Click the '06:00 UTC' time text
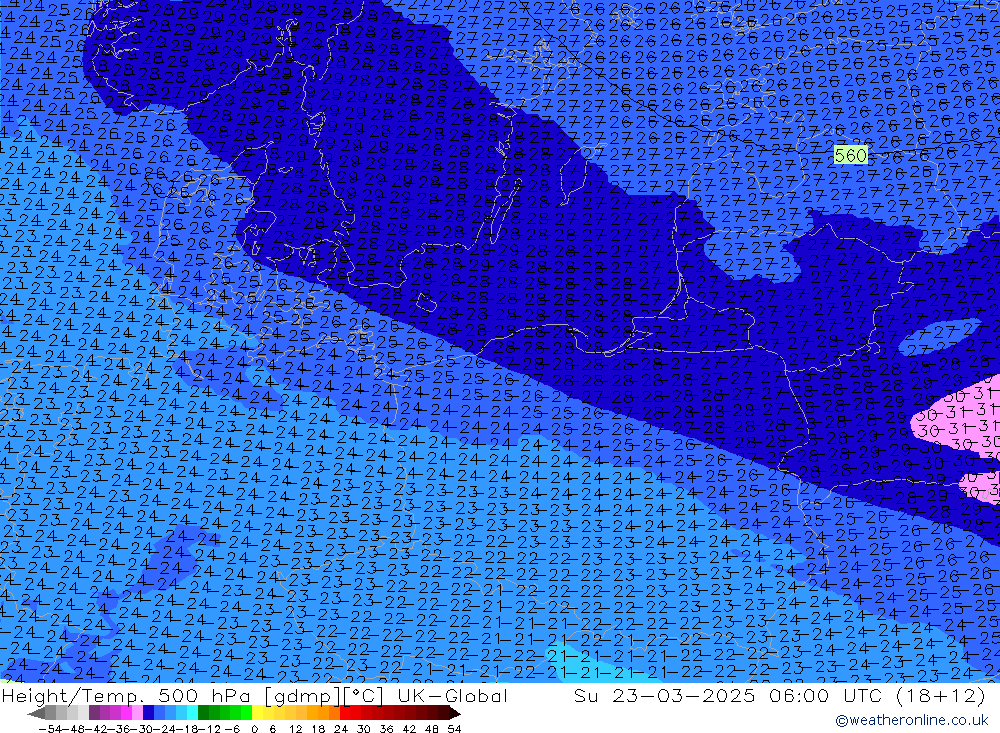This screenshot has width=1000, height=733. click(x=825, y=695)
